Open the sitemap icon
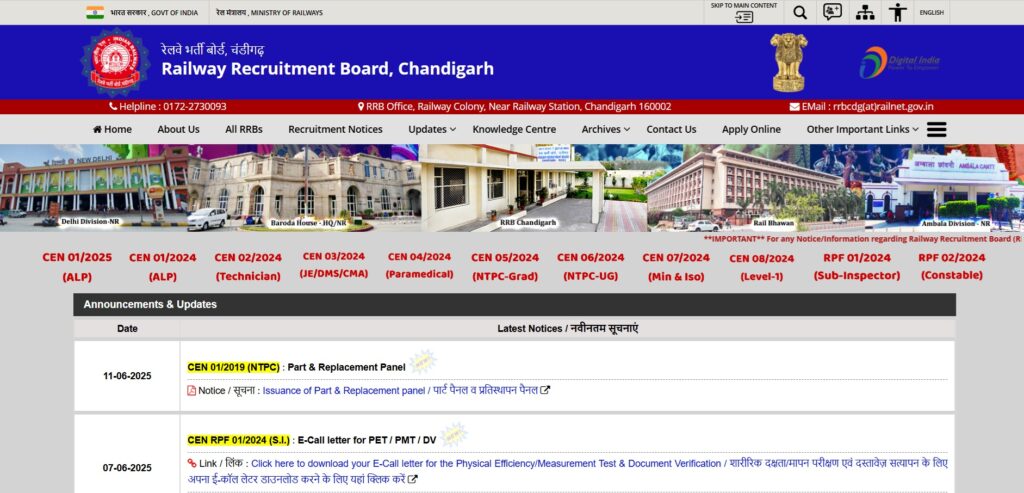1024x493 pixels. tap(865, 12)
